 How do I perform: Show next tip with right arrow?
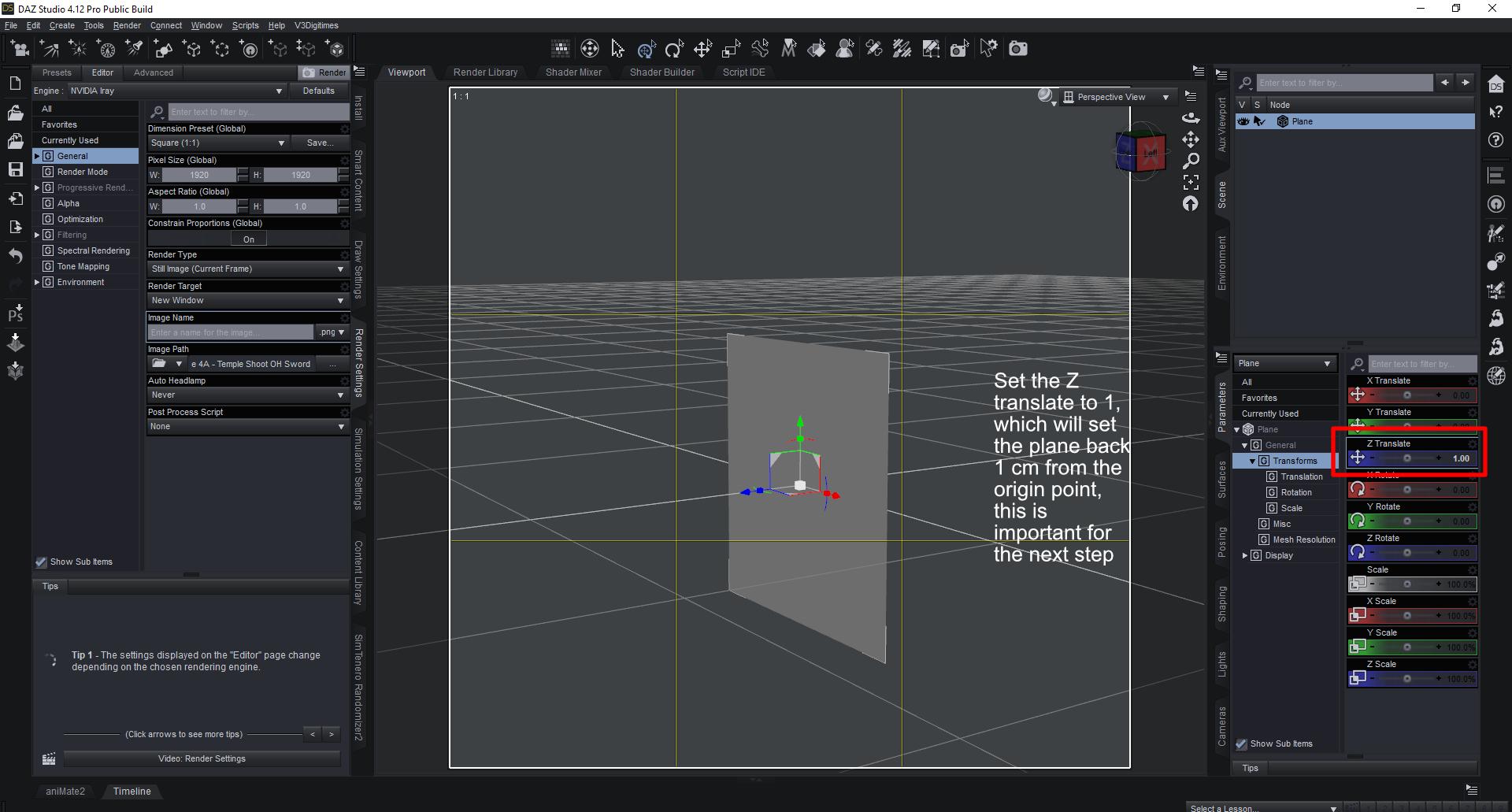coord(332,735)
